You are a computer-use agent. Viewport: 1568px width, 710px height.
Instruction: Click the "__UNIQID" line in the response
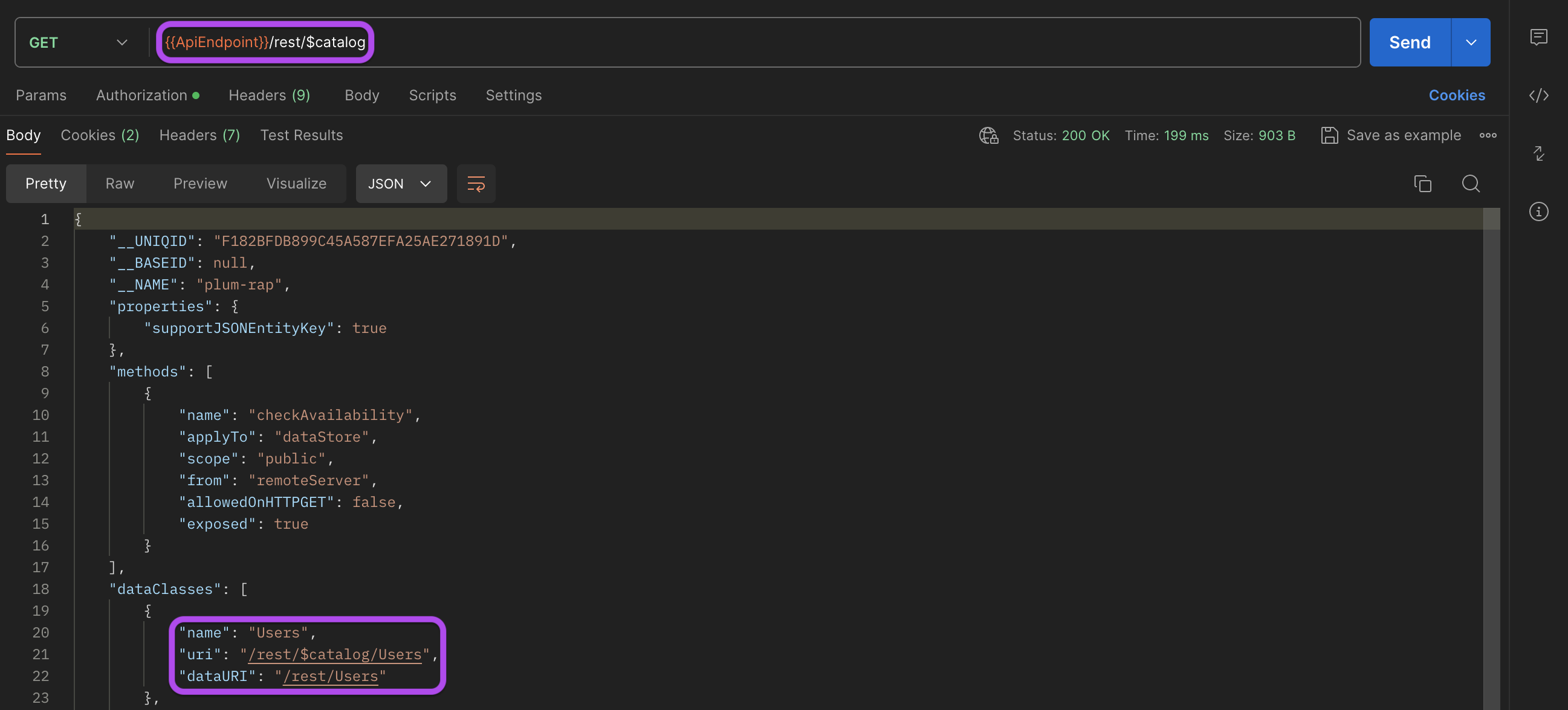tap(313, 241)
